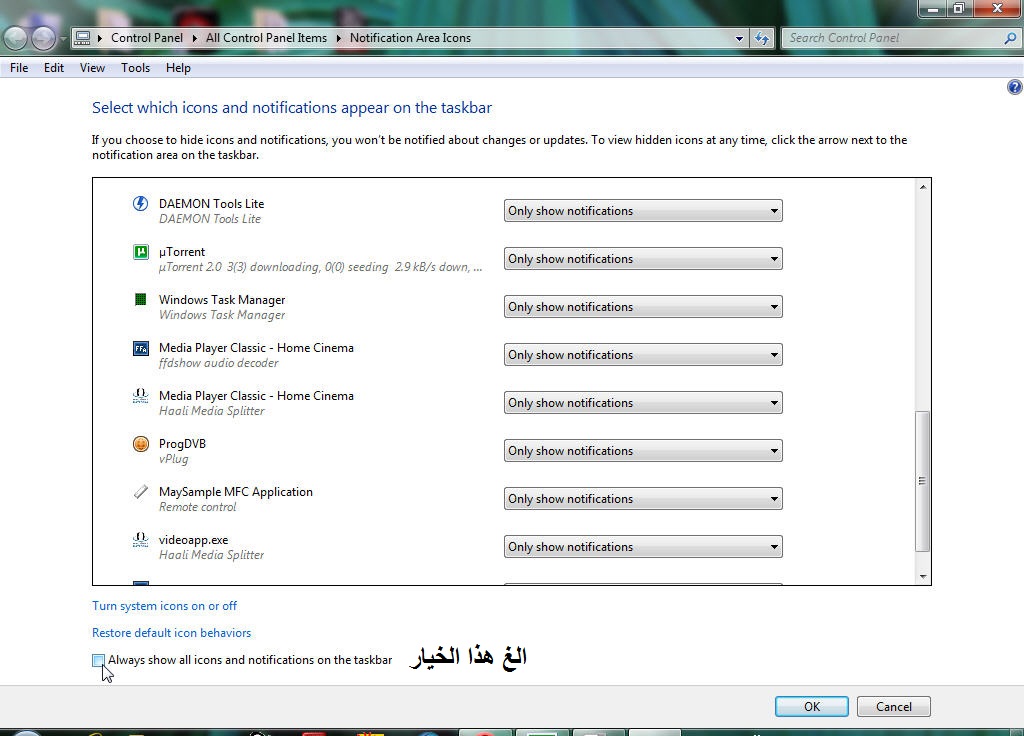
Task: Click the computer icon in address bar
Action: coord(82,38)
